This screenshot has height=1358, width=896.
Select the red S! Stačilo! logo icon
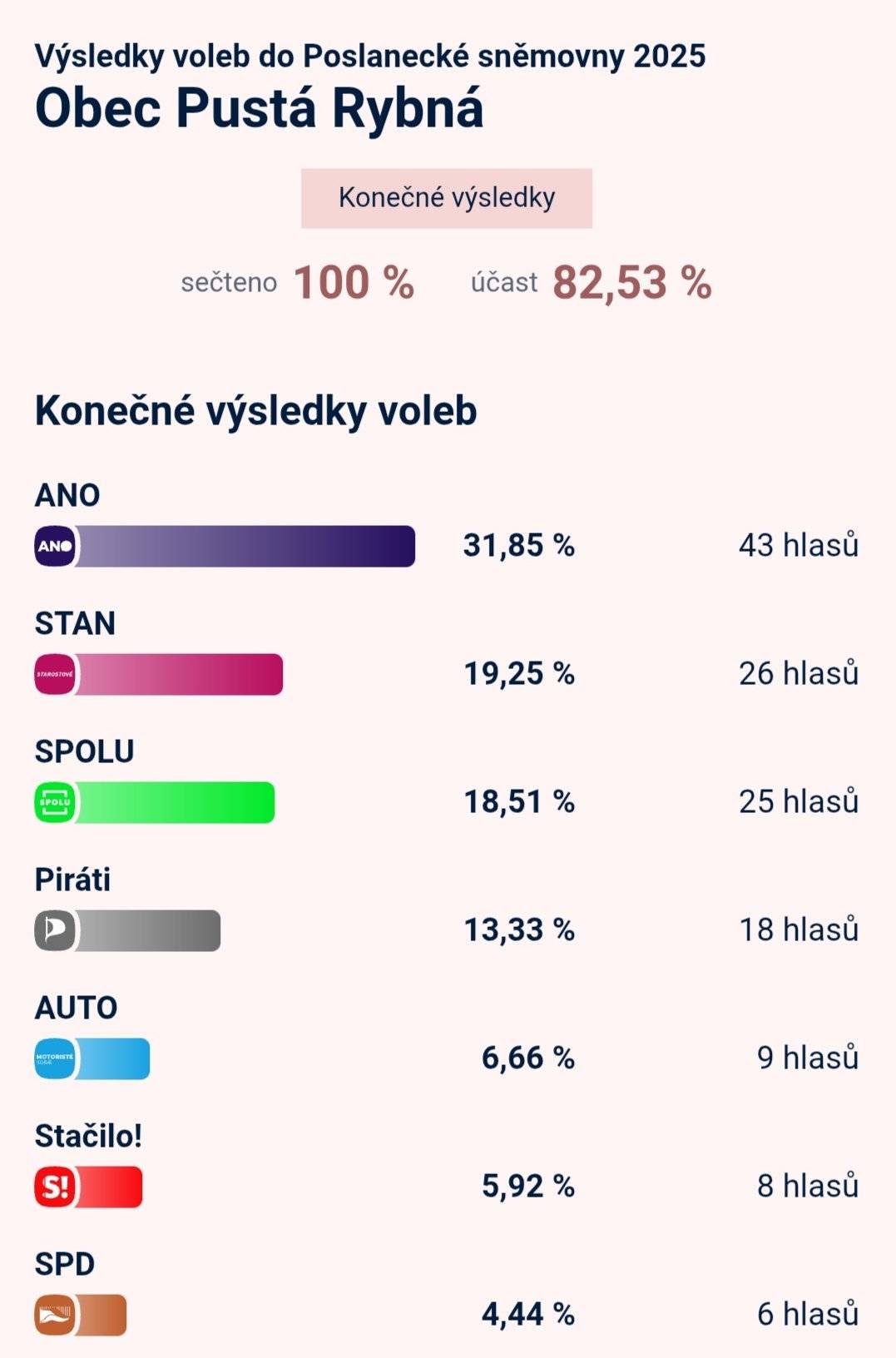tap(54, 1187)
